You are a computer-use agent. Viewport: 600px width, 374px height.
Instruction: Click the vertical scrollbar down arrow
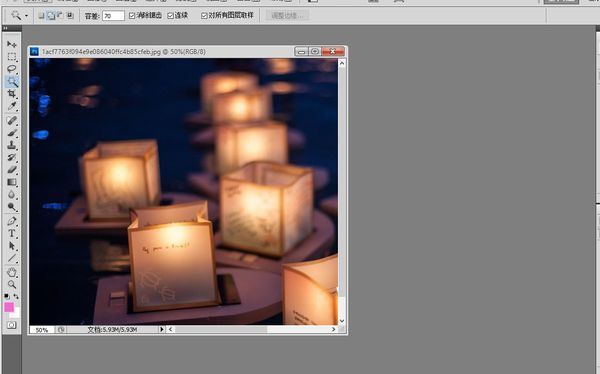point(342,320)
